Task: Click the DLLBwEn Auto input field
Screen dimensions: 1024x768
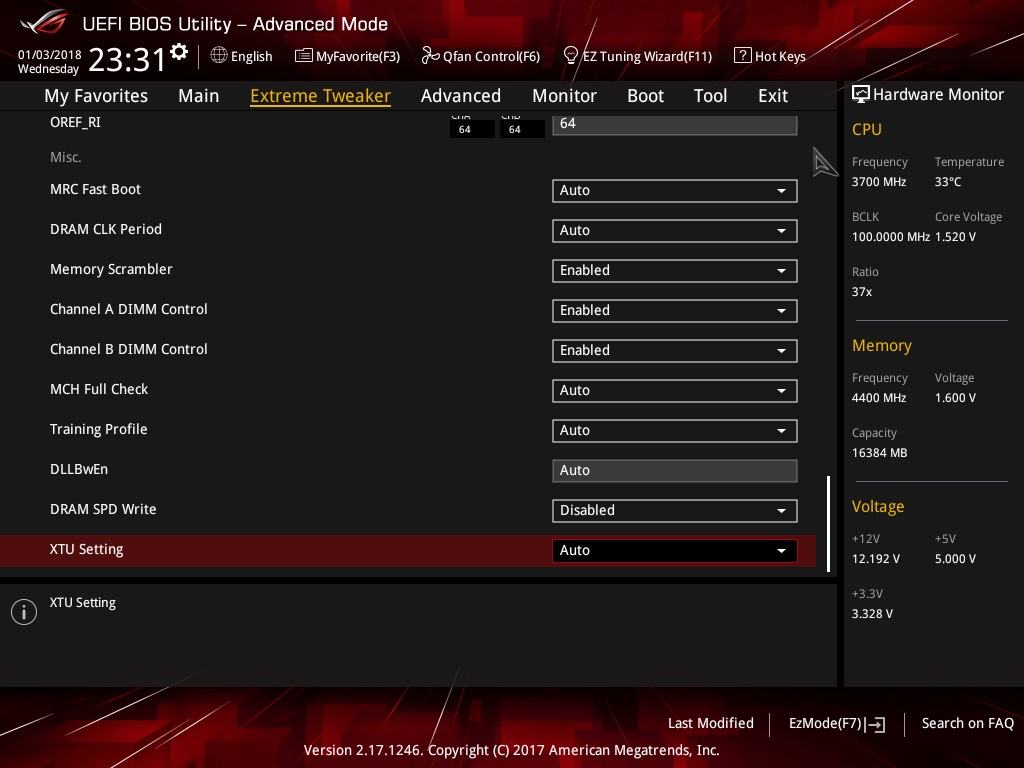Action: tap(675, 471)
